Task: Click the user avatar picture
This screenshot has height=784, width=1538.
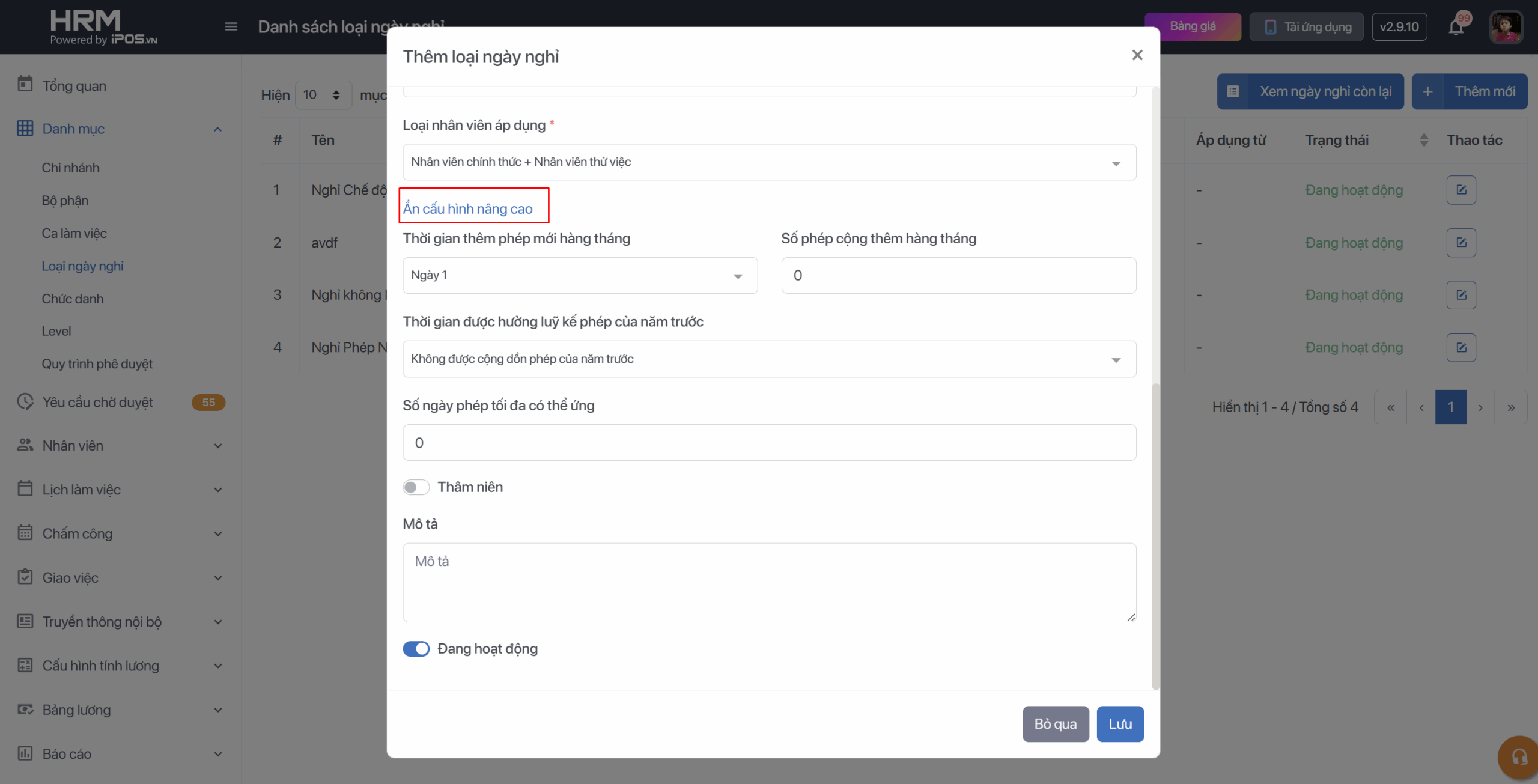Action: (1506, 27)
